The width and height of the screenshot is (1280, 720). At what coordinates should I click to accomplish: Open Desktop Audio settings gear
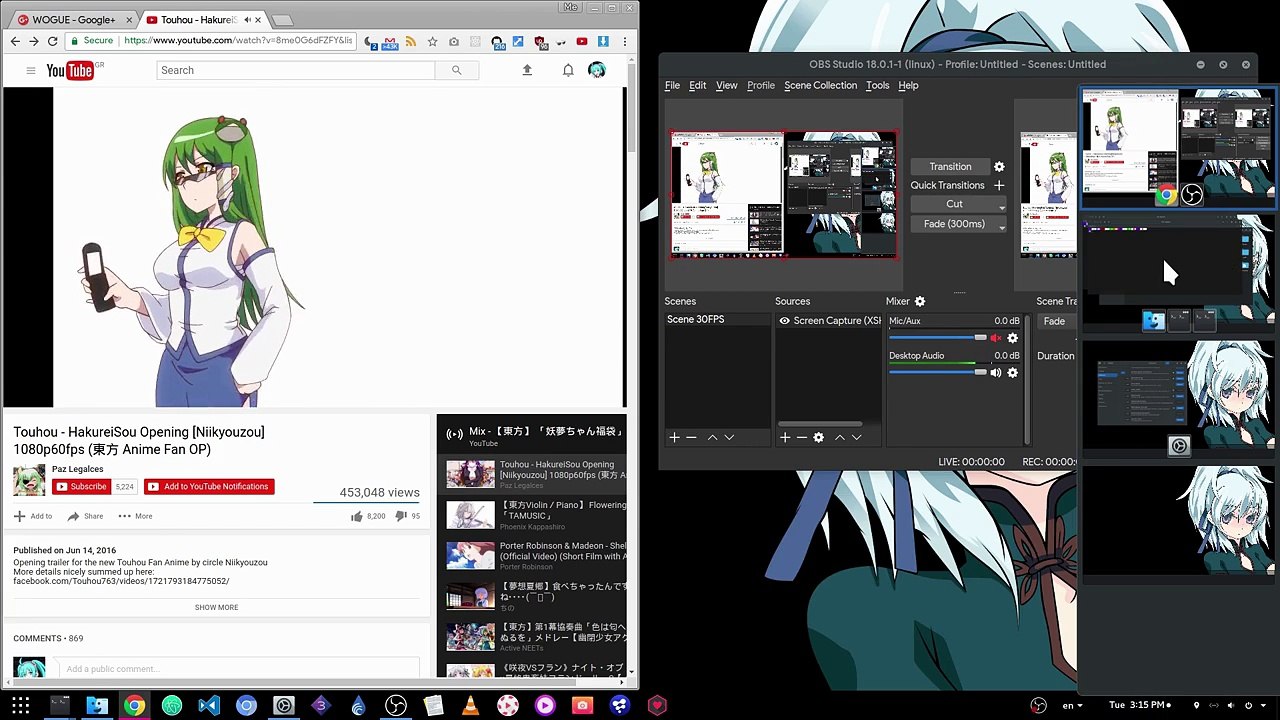click(1012, 373)
